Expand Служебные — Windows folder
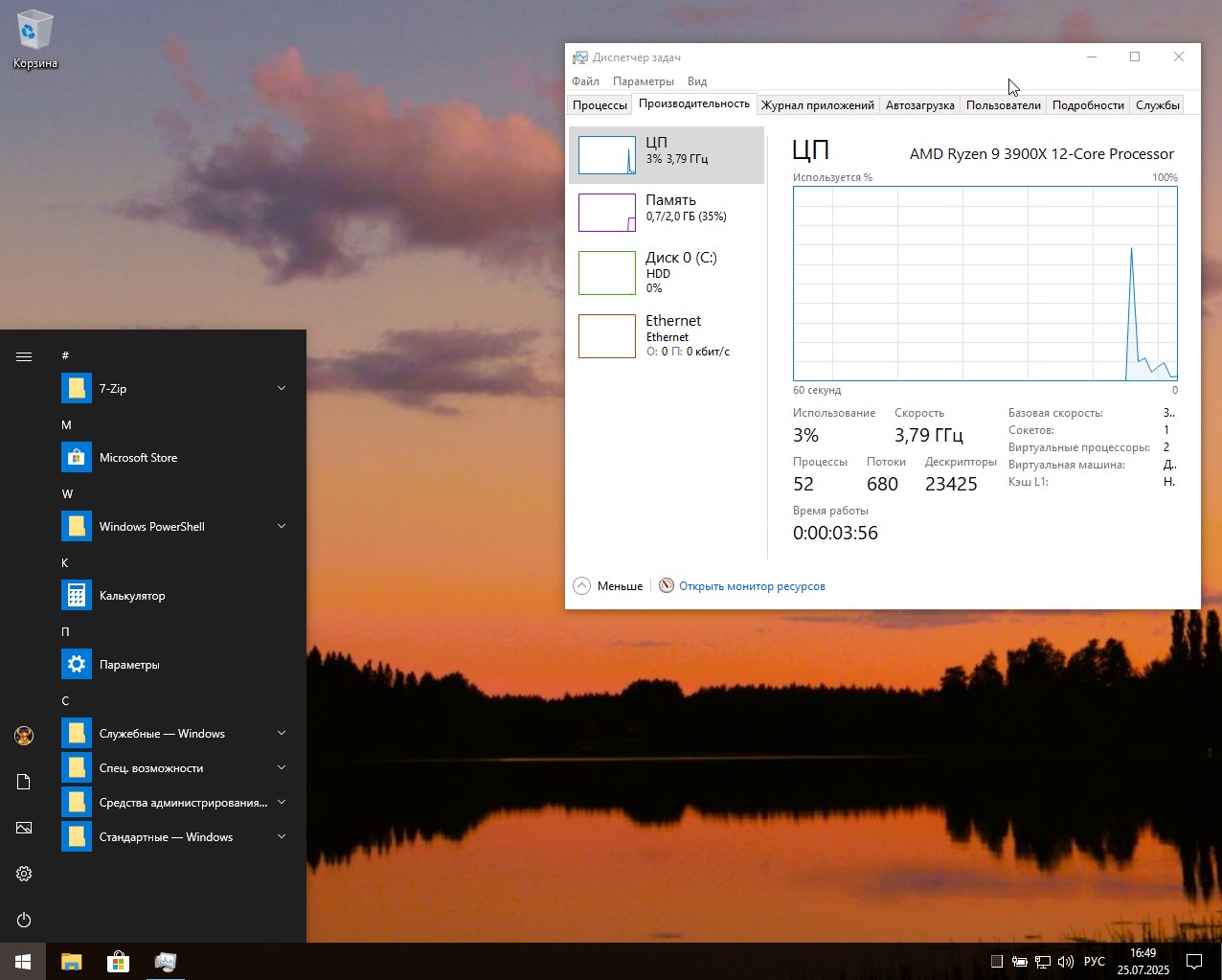The image size is (1222, 980). (x=282, y=734)
